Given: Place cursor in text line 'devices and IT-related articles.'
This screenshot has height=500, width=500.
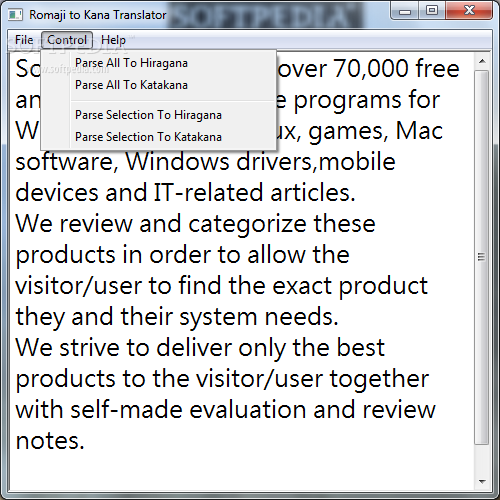Looking at the screenshot, I should click(x=185, y=193).
